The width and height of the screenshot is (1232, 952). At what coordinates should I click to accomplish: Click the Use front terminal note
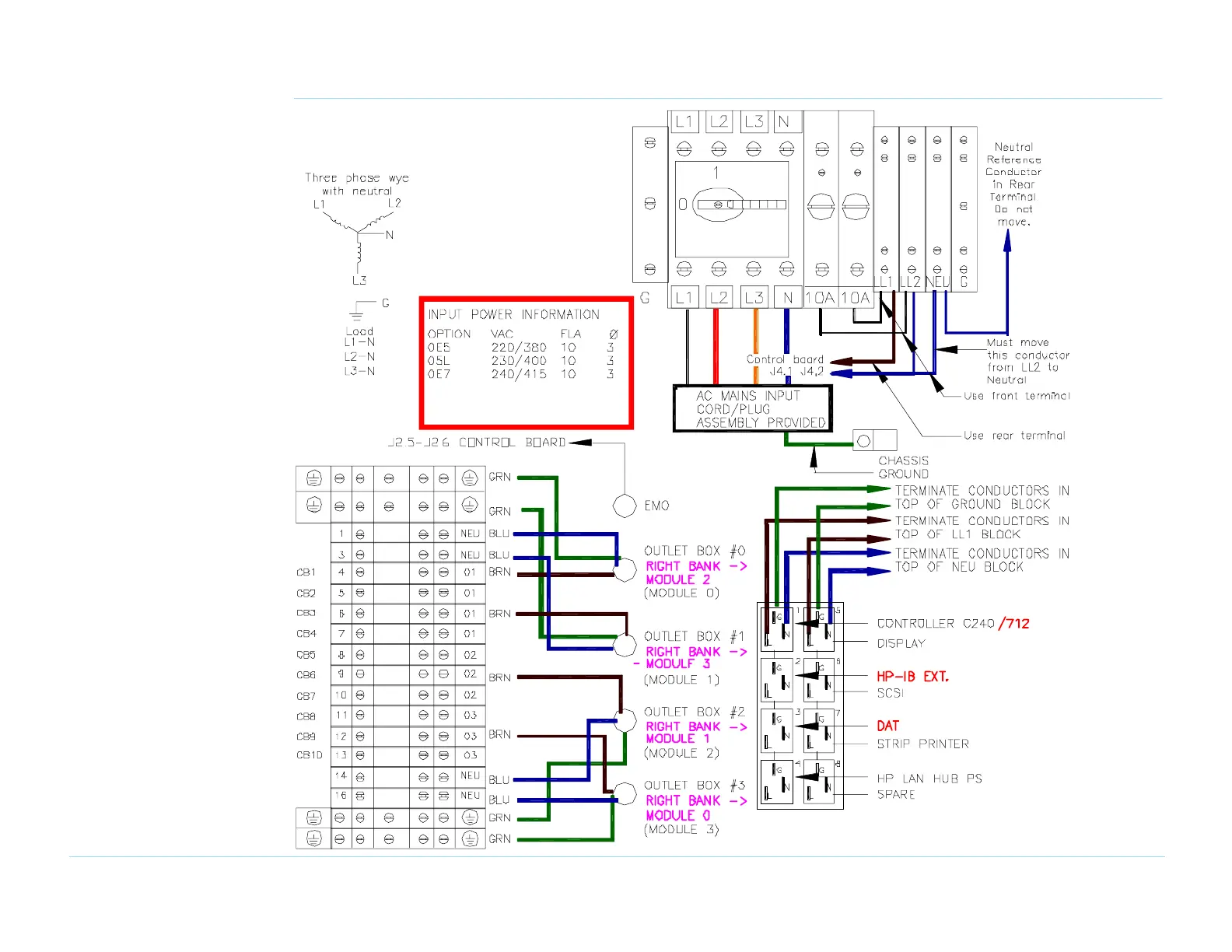(1017, 396)
